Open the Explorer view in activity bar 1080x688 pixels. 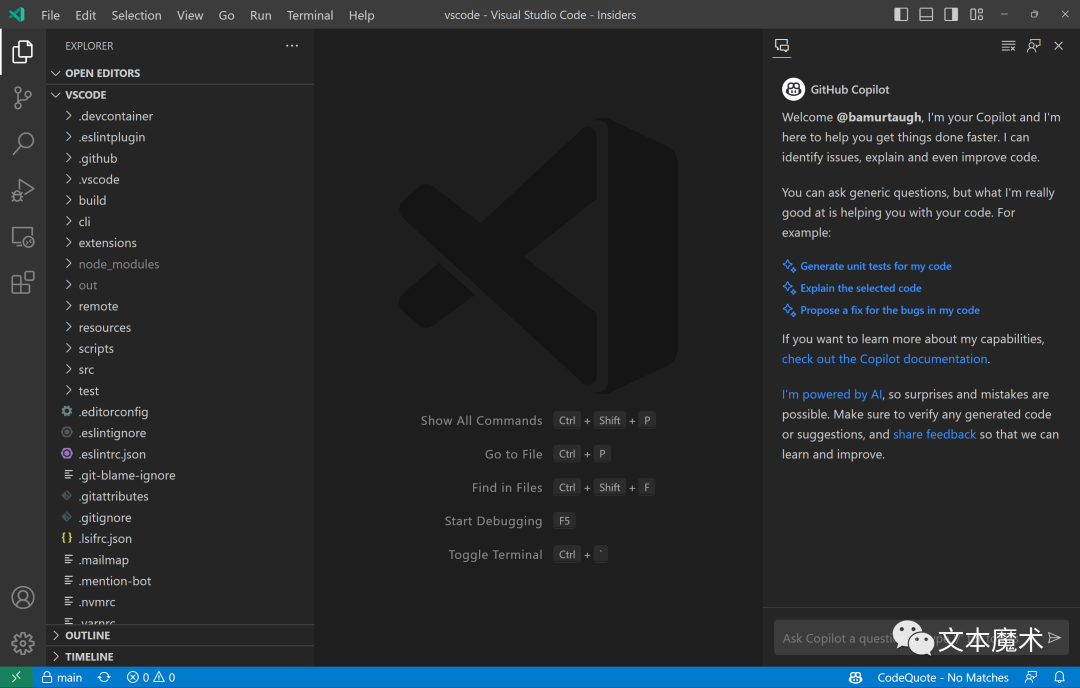click(23, 52)
